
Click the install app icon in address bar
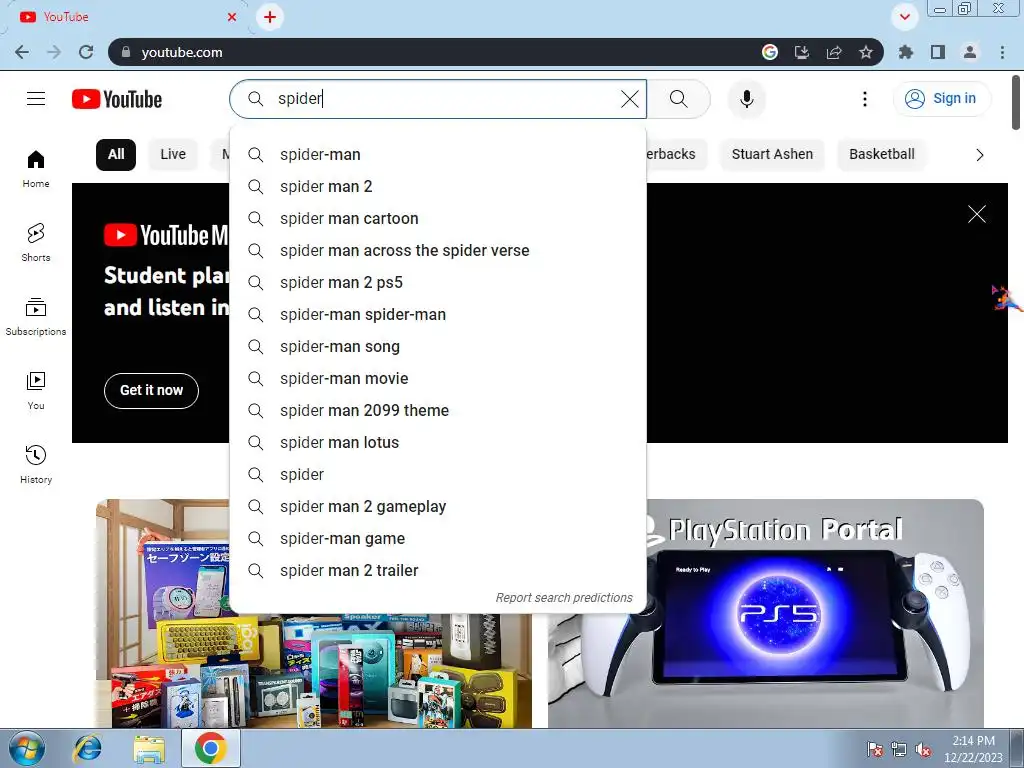(x=802, y=52)
